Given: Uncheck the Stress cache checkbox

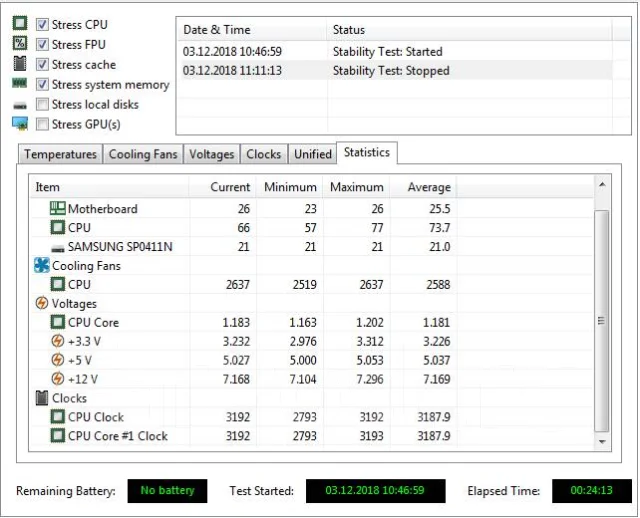Looking at the screenshot, I should click(x=42, y=64).
